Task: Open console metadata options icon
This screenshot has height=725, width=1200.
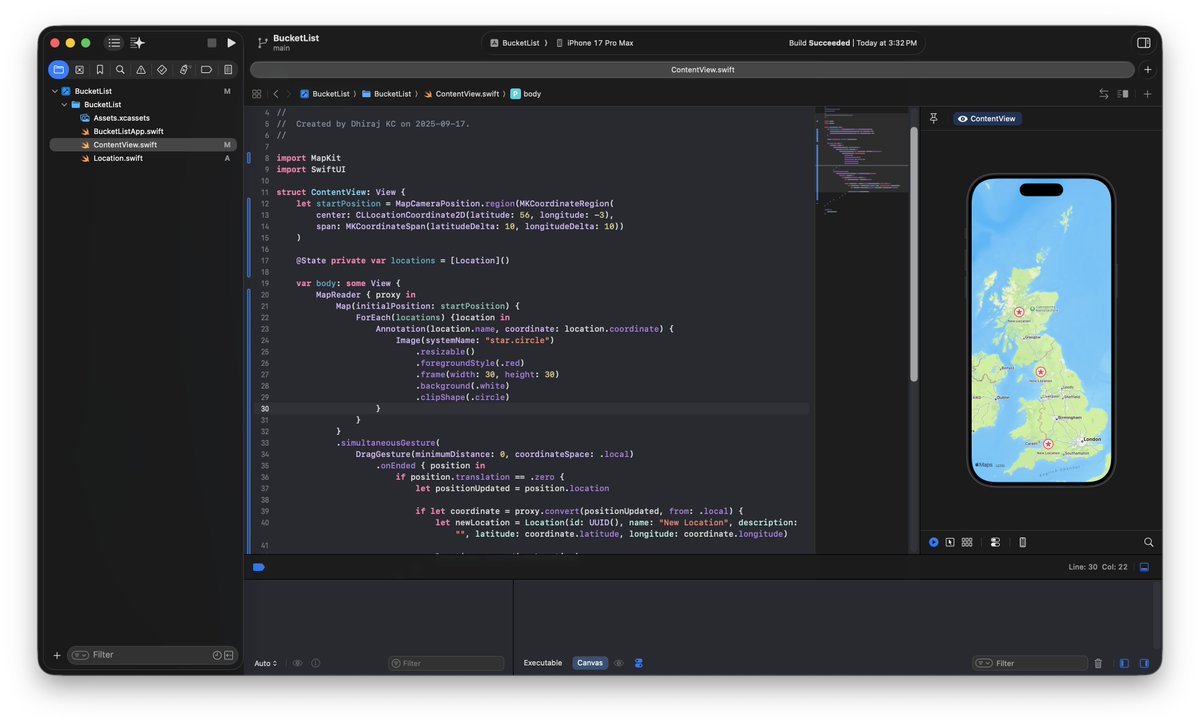Action: (638, 663)
